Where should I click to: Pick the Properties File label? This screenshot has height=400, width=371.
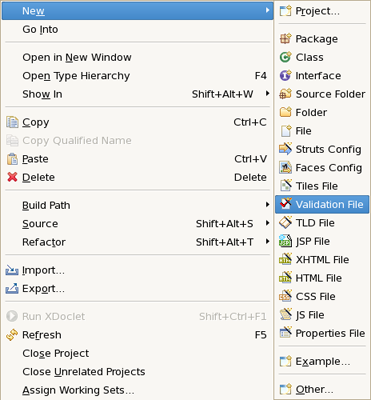[x=330, y=333]
